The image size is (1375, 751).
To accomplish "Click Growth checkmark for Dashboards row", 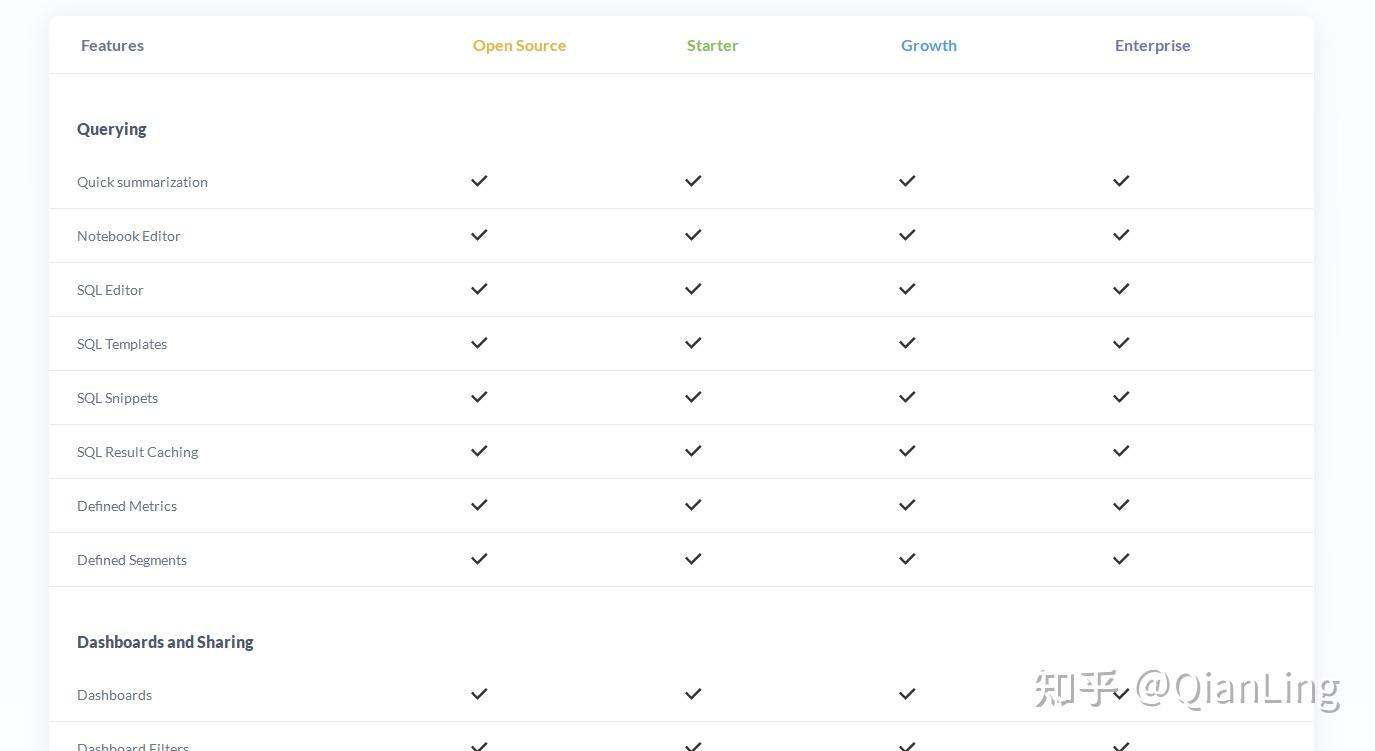I will (x=907, y=694).
